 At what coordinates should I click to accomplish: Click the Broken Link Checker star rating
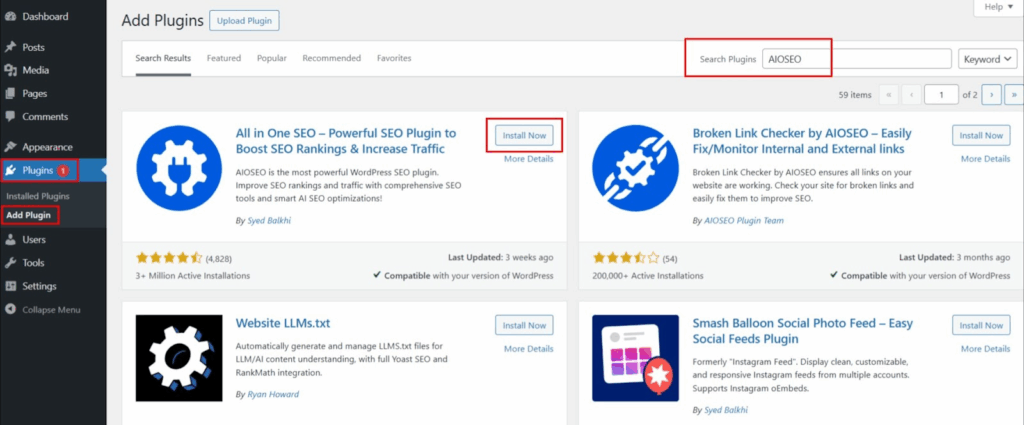point(626,258)
